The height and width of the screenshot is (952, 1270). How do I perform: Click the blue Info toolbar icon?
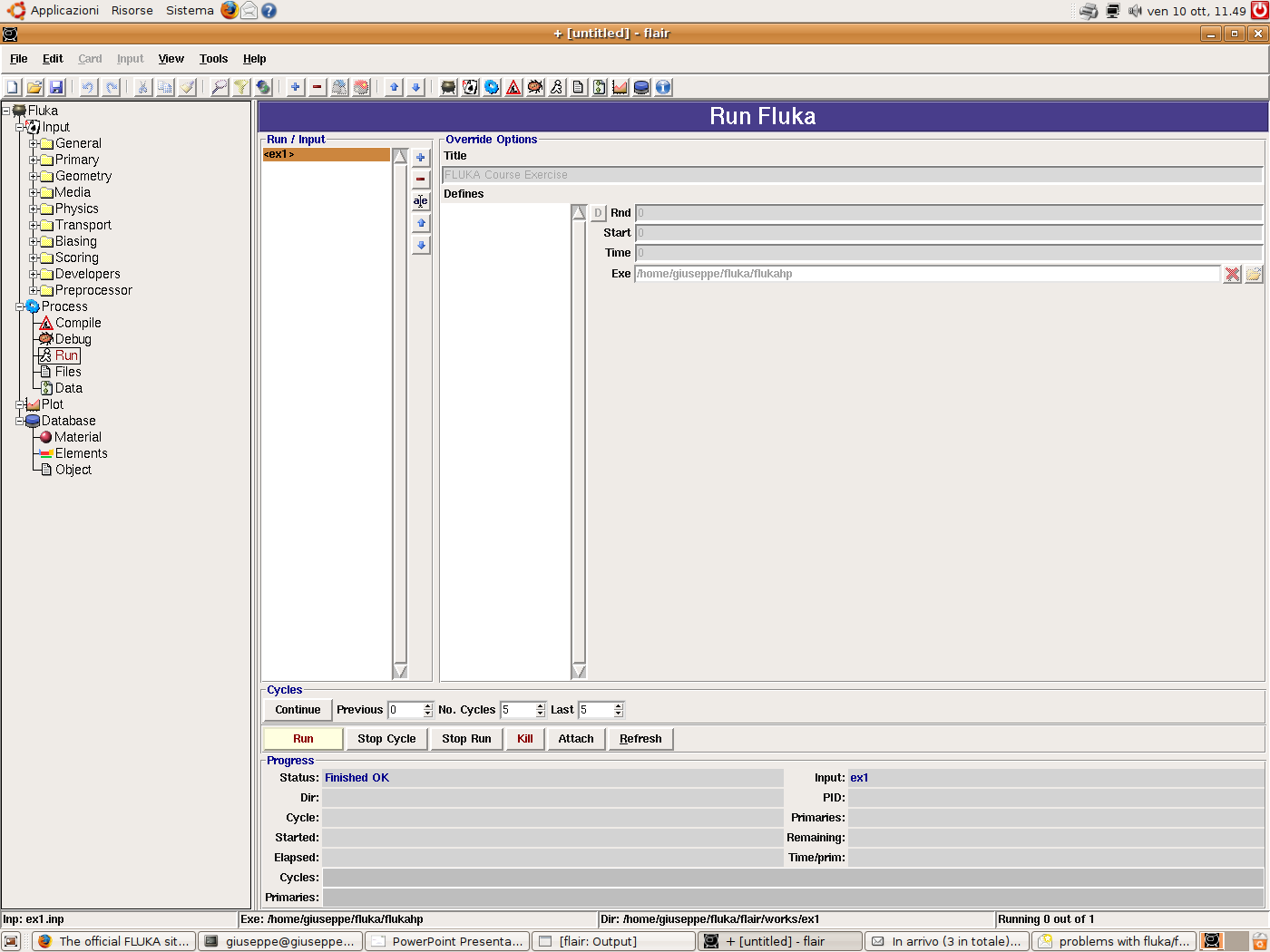coord(663,87)
